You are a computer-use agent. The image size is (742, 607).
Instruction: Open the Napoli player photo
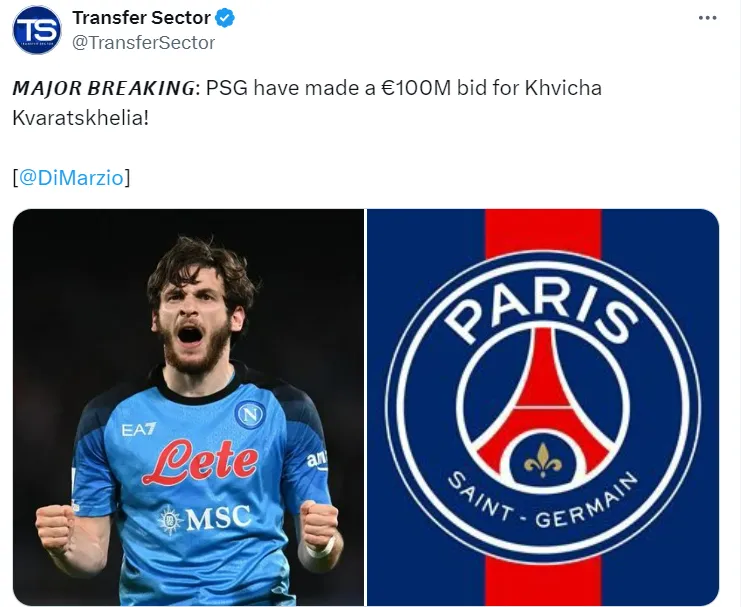pos(188,407)
